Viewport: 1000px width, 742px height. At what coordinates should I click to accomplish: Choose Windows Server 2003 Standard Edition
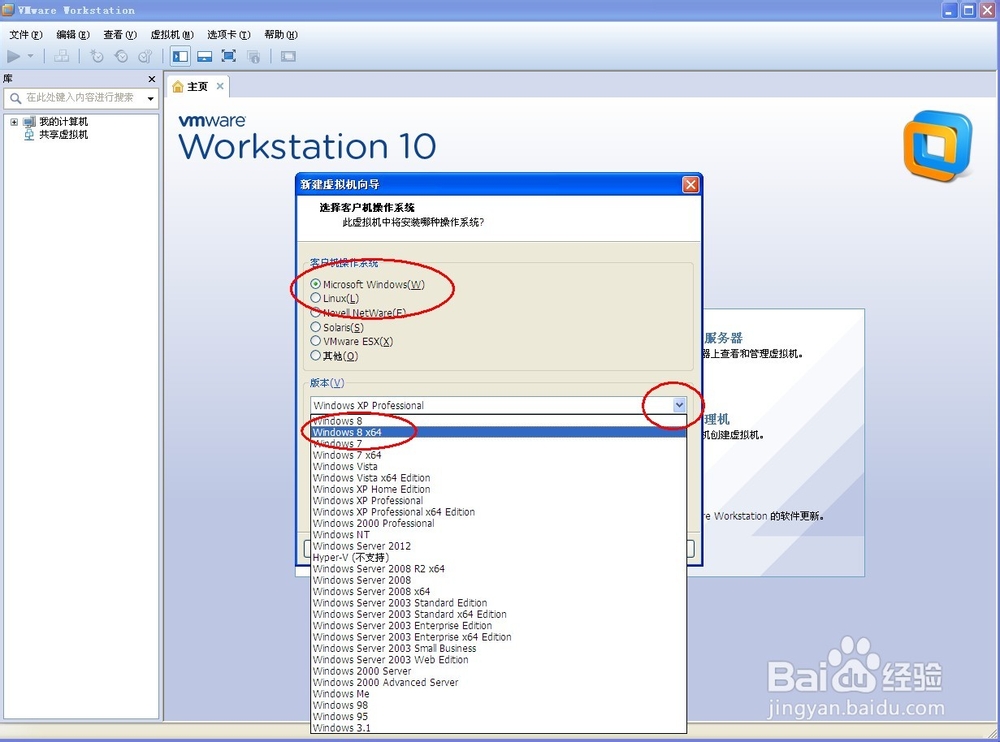pos(499,603)
